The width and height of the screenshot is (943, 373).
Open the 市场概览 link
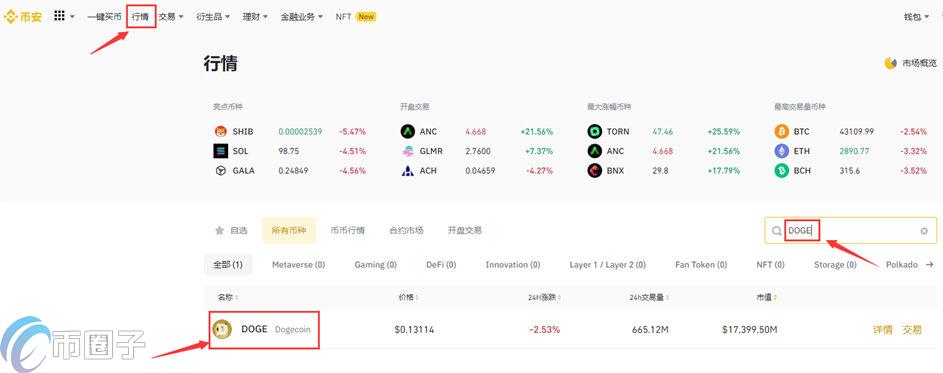pyautogui.click(x=919, y=63)
